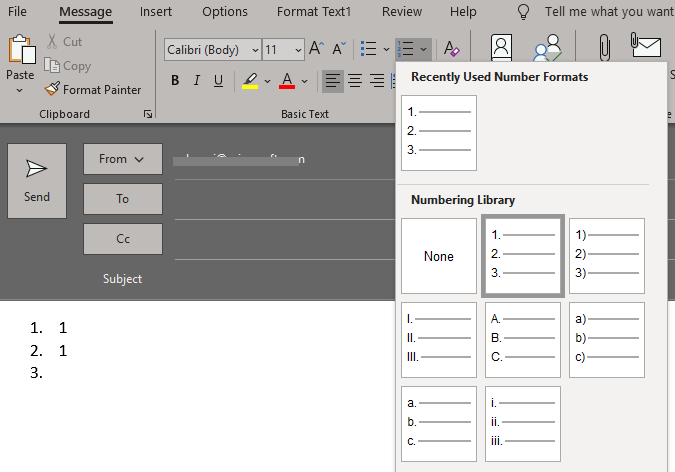Check names of recipients

(547, 47)
